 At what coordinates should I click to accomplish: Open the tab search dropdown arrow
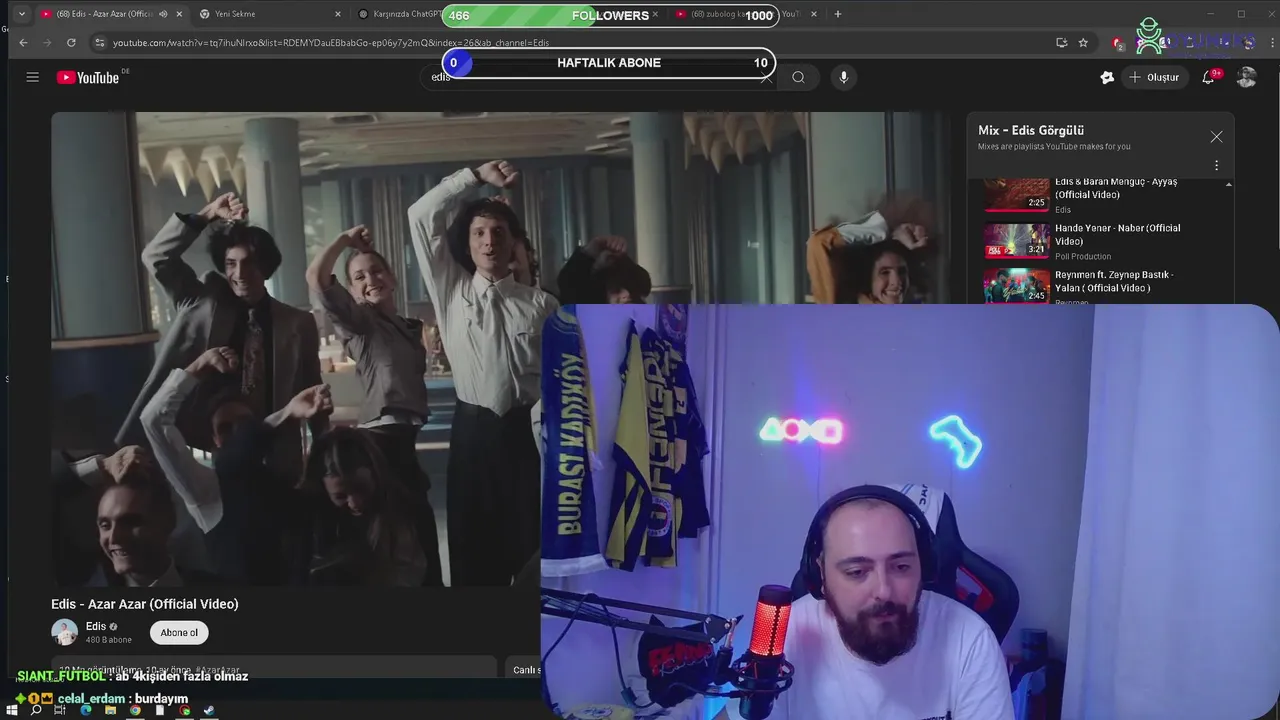pos(21,14)
